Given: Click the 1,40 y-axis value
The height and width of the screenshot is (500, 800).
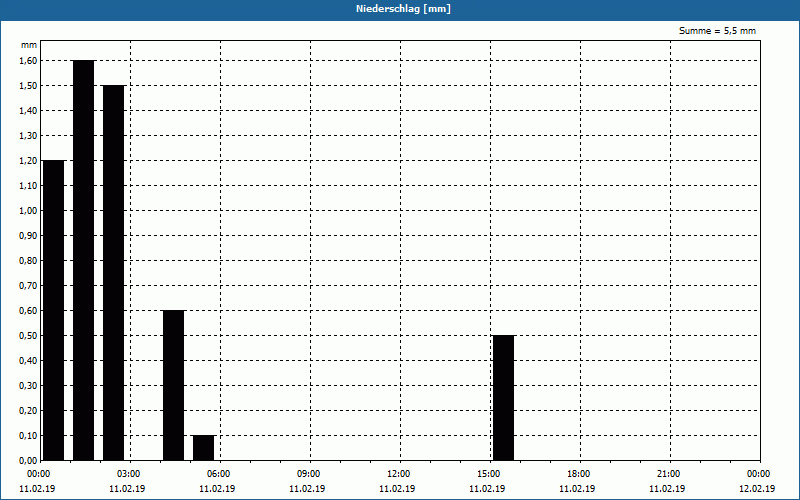Looking at the screenshot, I should click(x=28, y=111).
